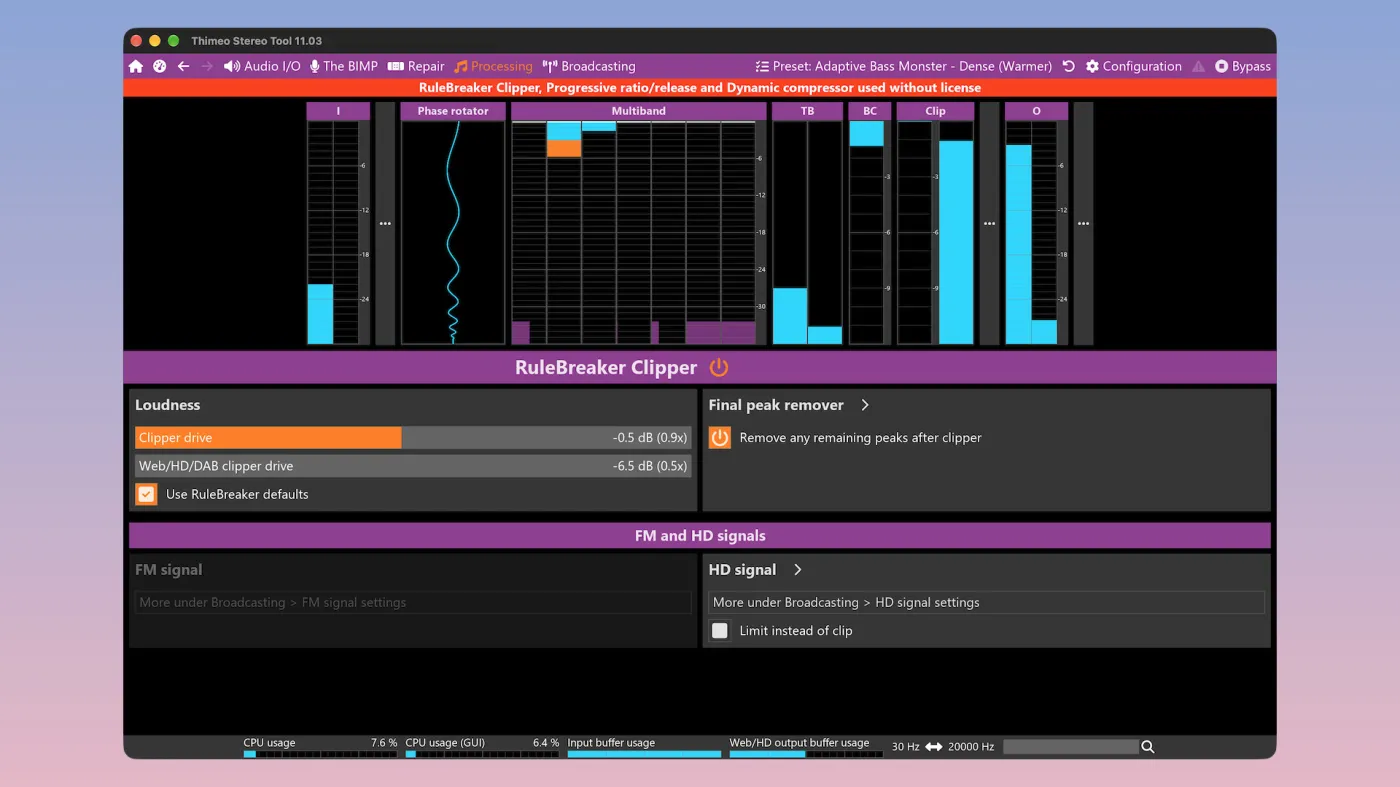The image size is (1400, 787).
Task: Click the BC meter header
Action: click(869, 111)
